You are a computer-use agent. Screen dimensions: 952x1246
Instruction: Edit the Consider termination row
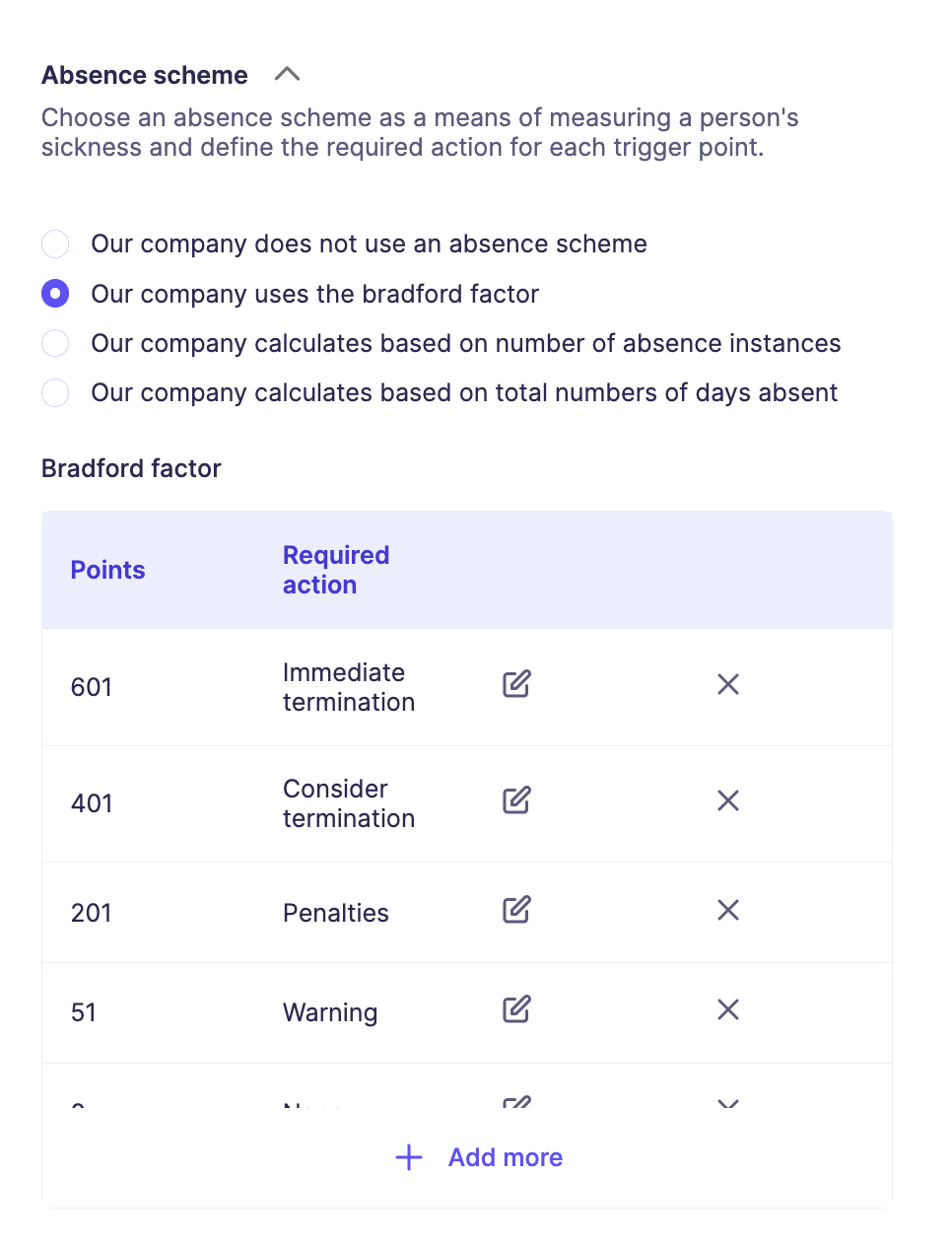tap(516, 800)
